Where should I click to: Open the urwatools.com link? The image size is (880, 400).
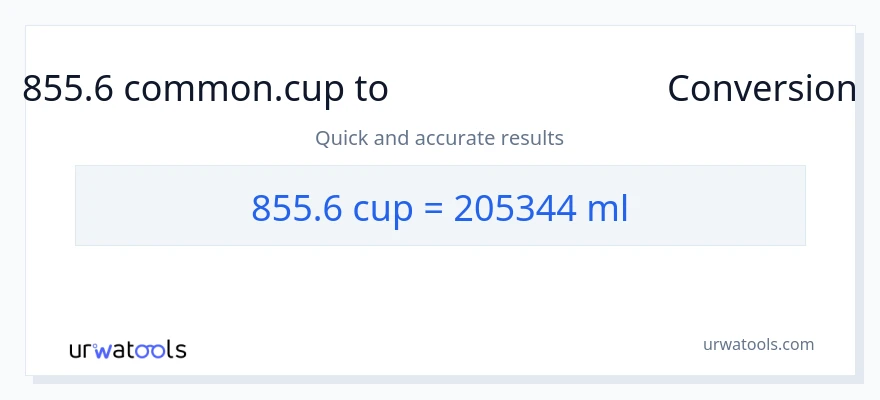[x=758, y=344]
